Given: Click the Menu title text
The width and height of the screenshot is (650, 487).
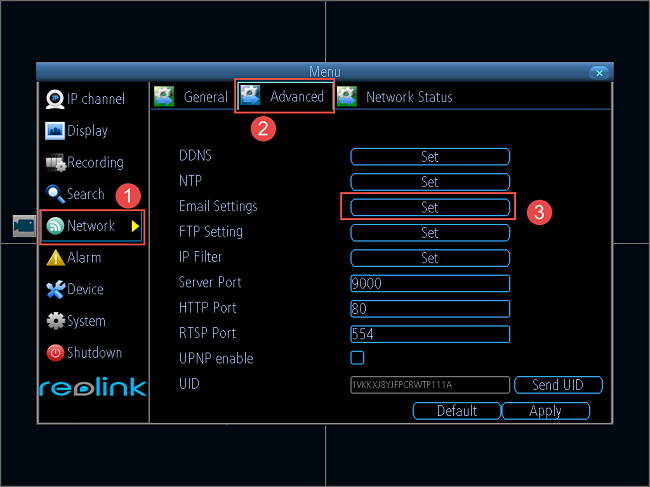Looking at the screenshot, I should tap(325, 72).
